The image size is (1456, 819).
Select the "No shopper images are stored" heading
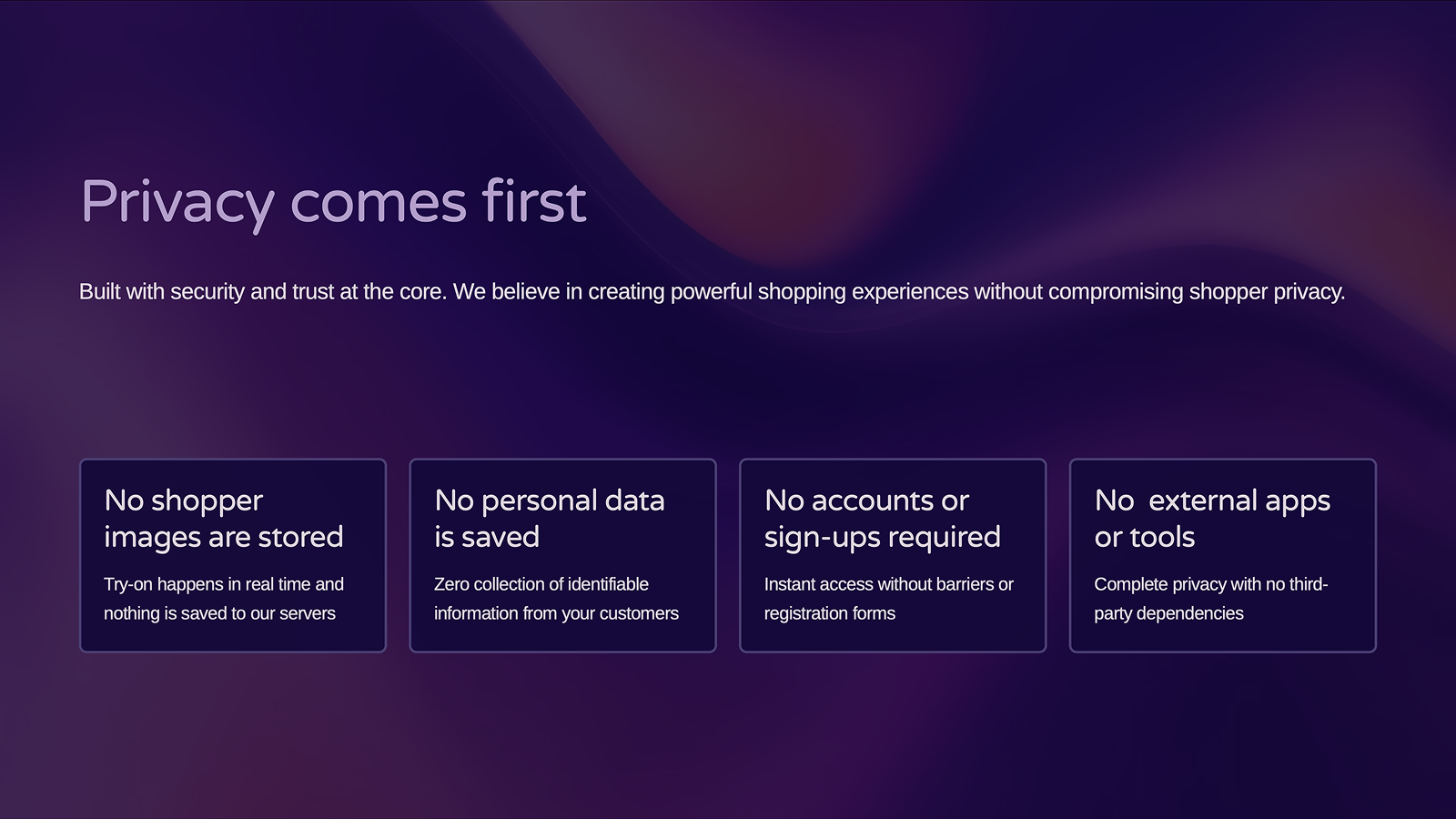pyautogui.click(x=223, y=519)
